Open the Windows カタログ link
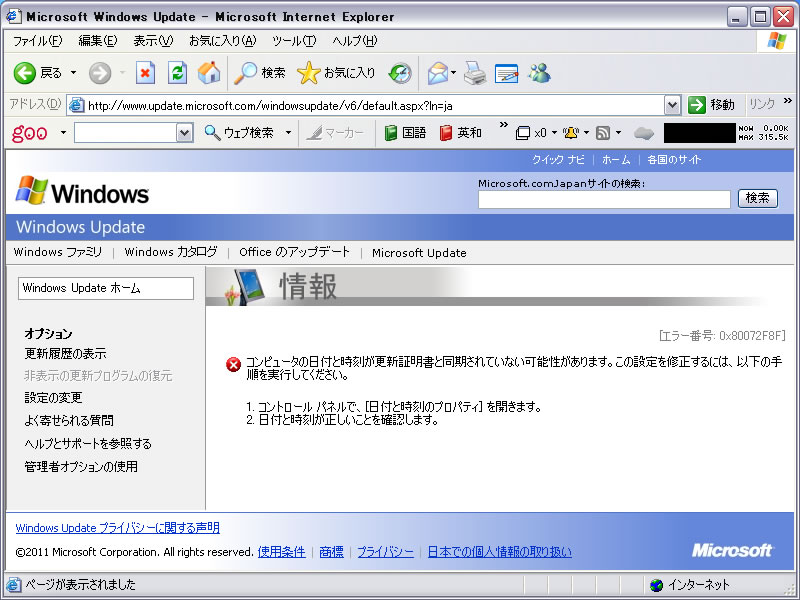Screen dimensions: 800x600 pos(171,252)
